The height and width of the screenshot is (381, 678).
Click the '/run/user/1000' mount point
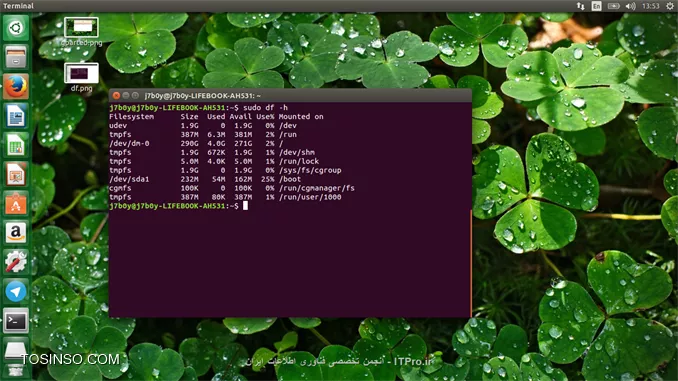coord(310,197)
